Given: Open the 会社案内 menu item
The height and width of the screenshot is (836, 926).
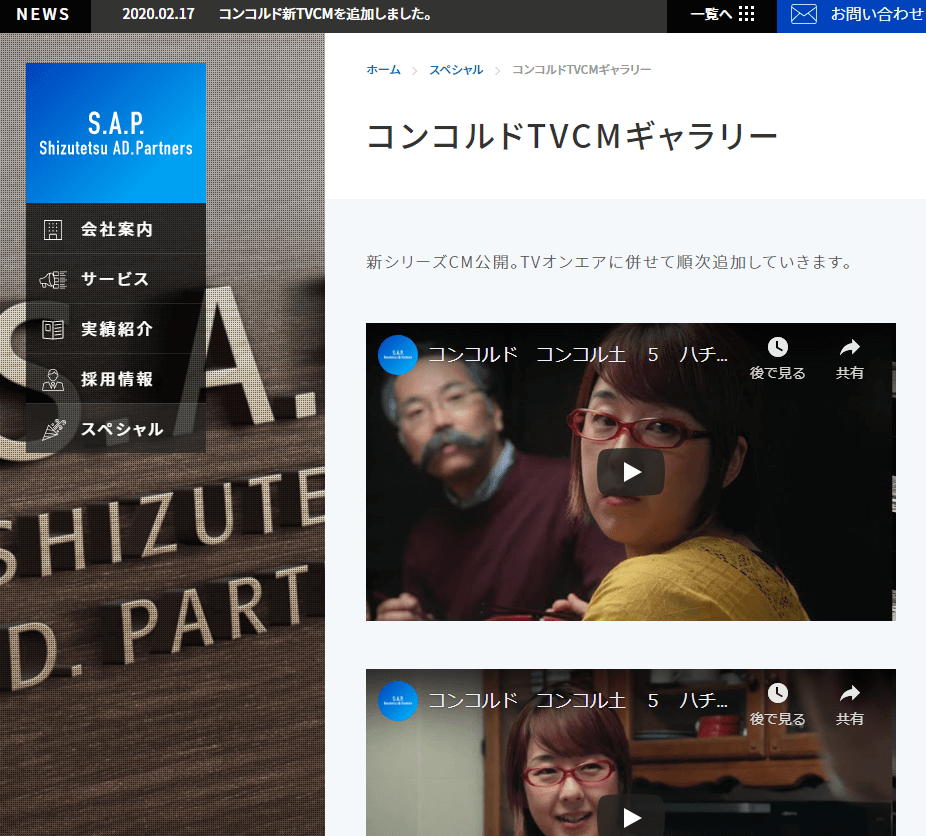Looking at the screenshot, I should [x=116, y=229].
